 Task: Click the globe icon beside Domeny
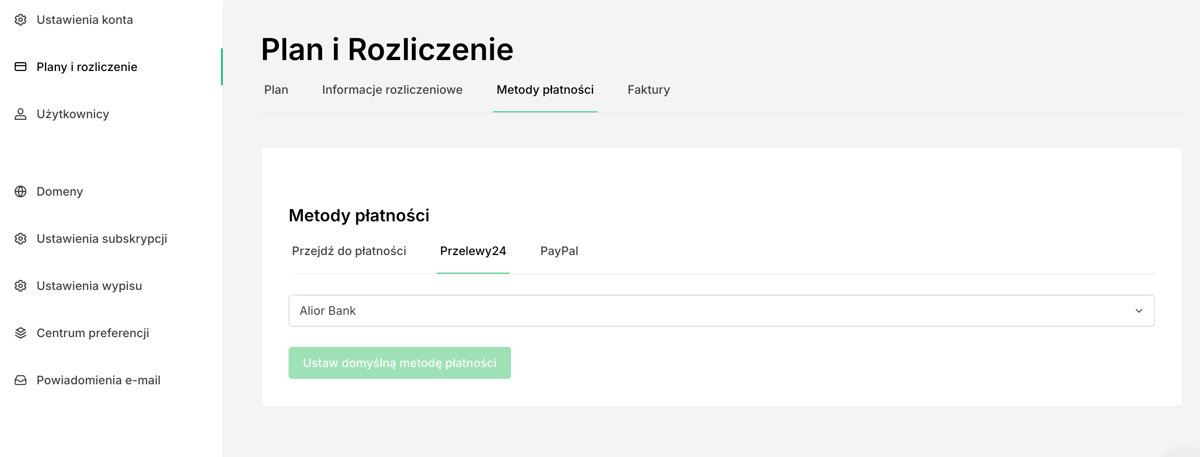20,191
